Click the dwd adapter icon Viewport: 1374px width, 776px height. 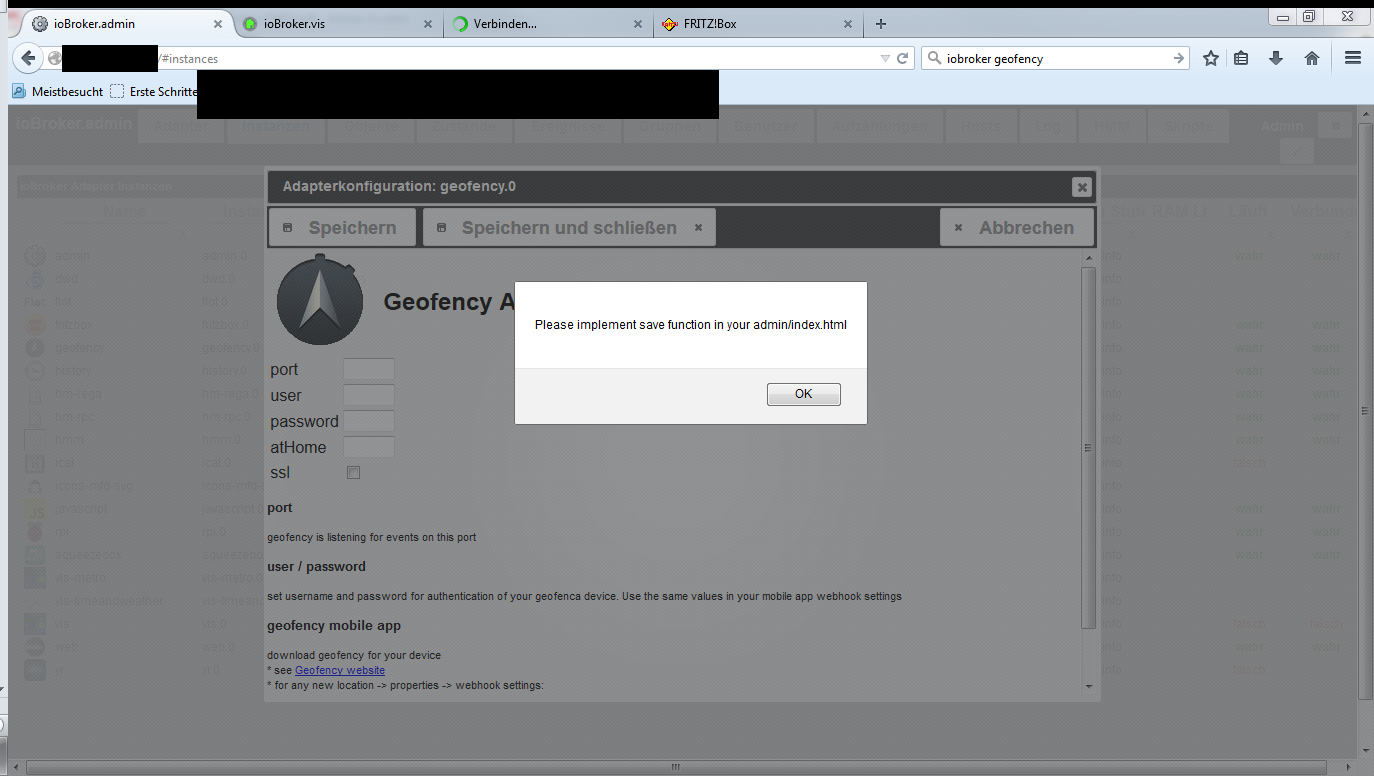pyautogui.click(x=36, y=278)
